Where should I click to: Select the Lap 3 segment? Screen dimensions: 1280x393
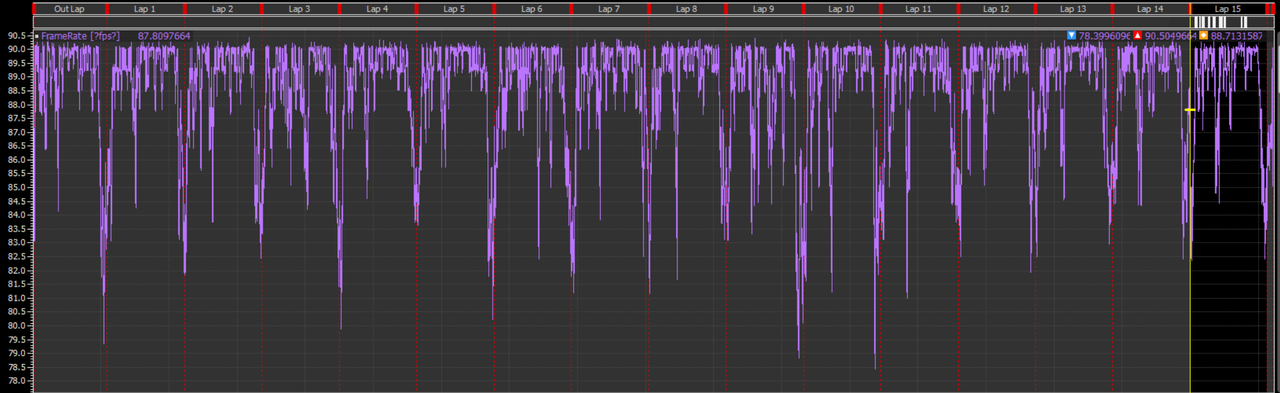pos(300,8)
